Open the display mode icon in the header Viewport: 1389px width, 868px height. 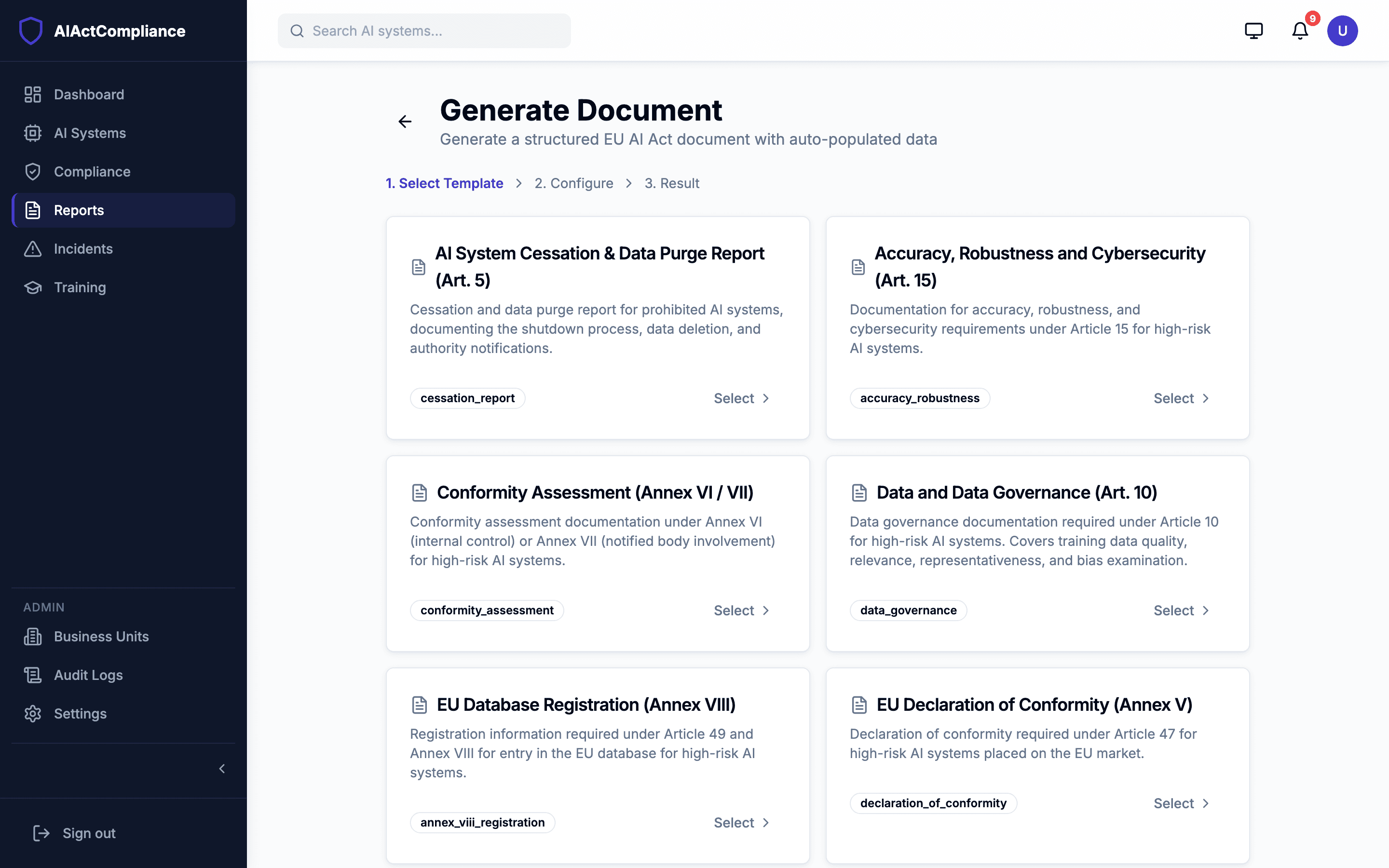[1253, 30]
